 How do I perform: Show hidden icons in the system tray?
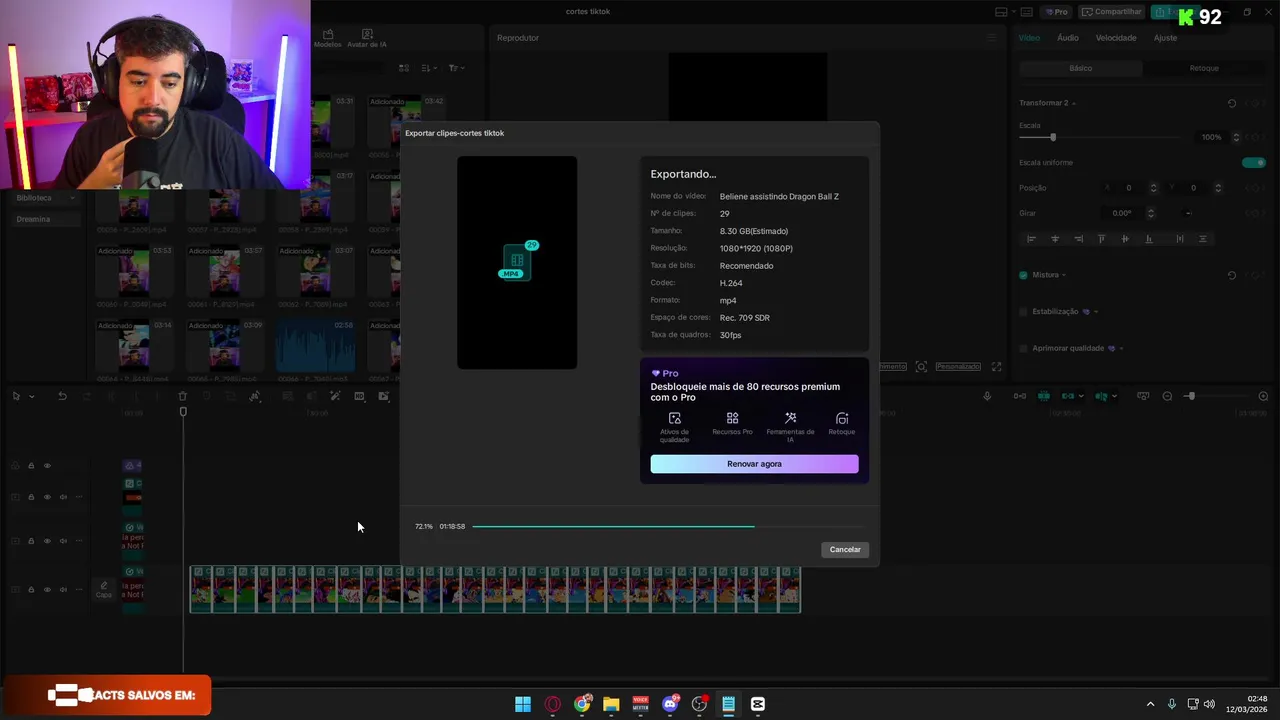(1150, 704)
